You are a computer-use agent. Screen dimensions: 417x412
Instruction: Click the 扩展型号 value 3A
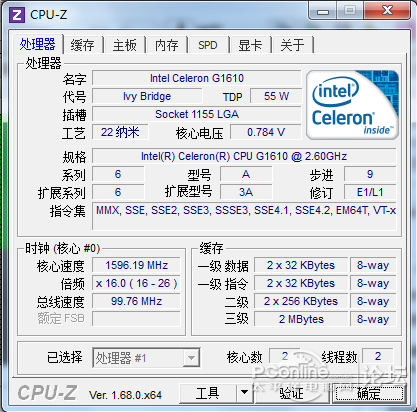coord(246,192)
